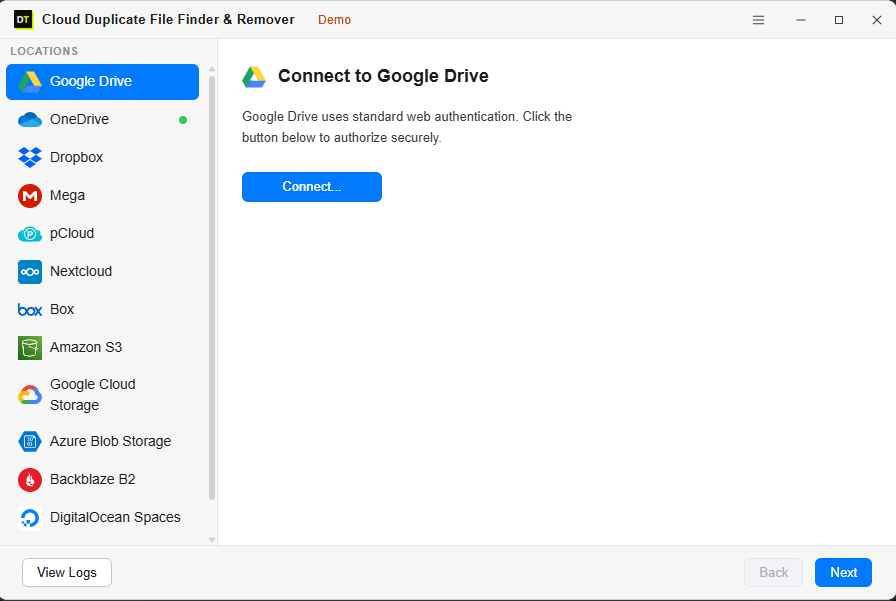
Task: Select Backblaze B2 in sidebar
Action: 102,479
